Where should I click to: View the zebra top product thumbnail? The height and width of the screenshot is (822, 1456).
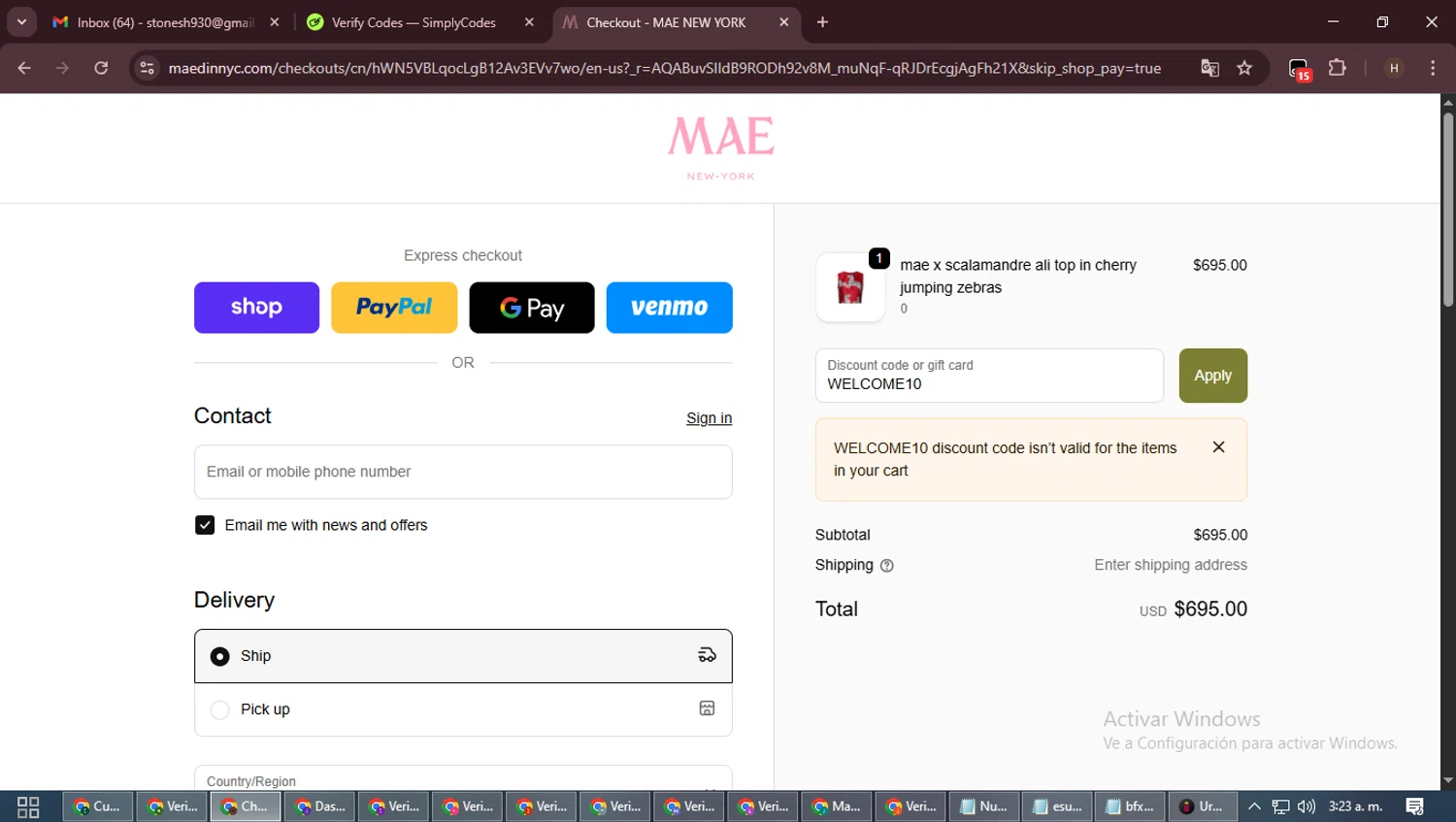tap(850, 287)
